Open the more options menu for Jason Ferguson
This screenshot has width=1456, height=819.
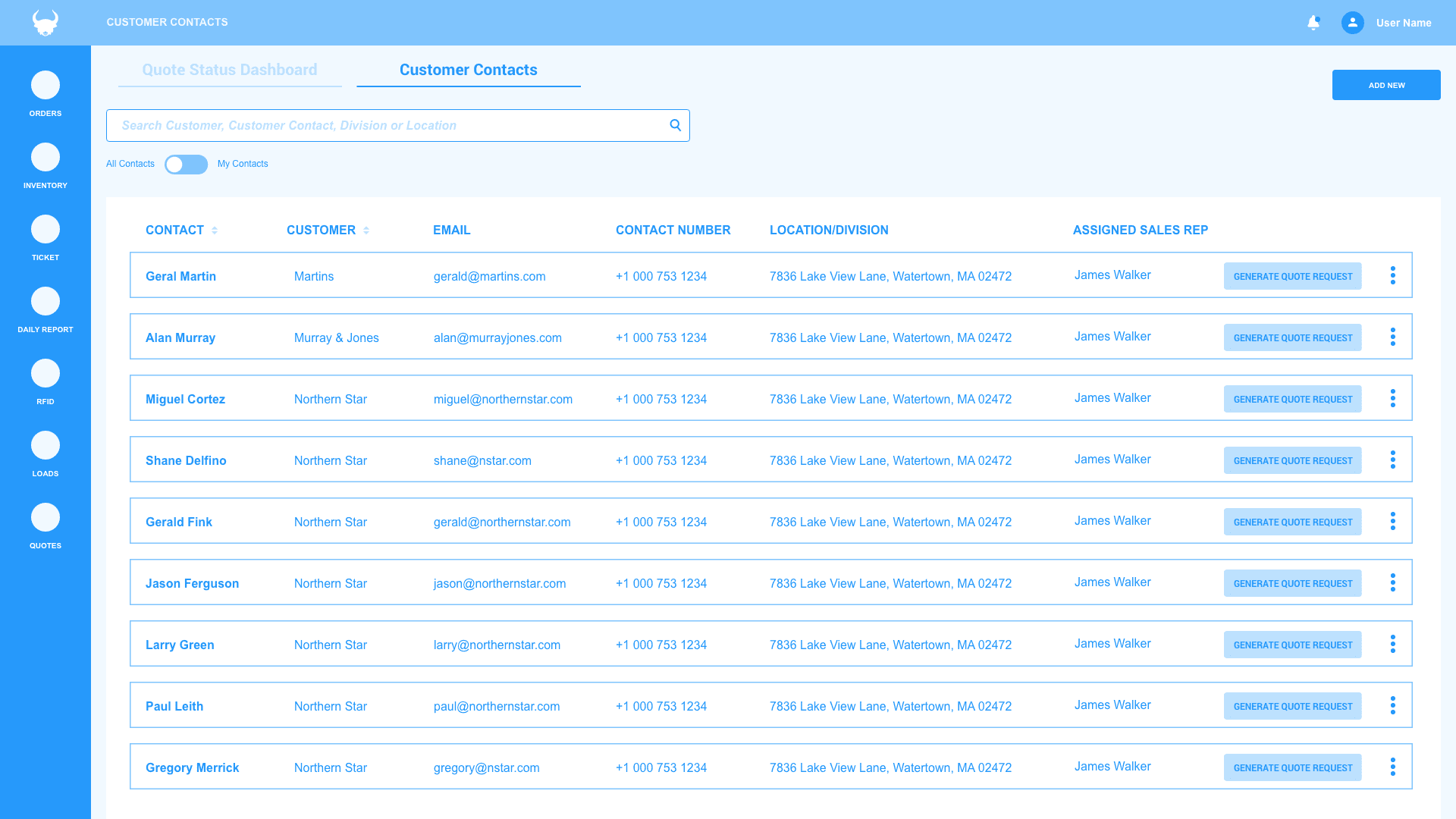[x=1393, y=582]
